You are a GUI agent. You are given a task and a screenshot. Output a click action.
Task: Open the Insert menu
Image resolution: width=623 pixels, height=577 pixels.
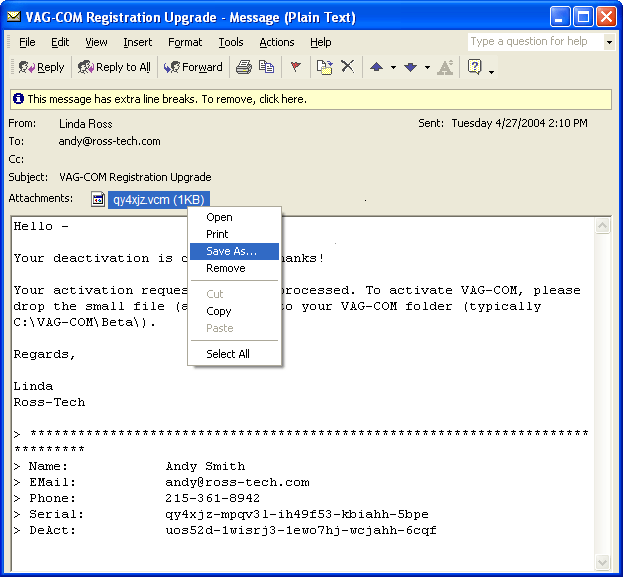[137, 42]
